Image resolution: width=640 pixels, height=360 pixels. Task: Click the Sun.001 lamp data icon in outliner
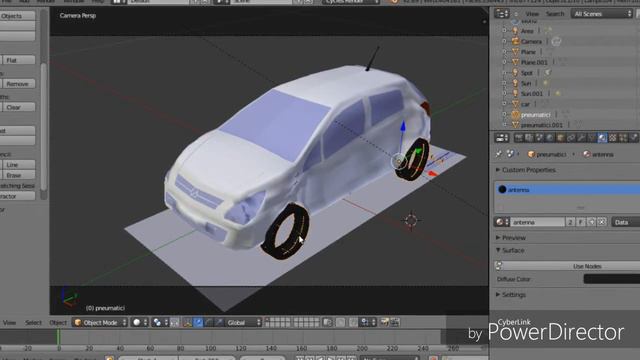coord(558,93)
